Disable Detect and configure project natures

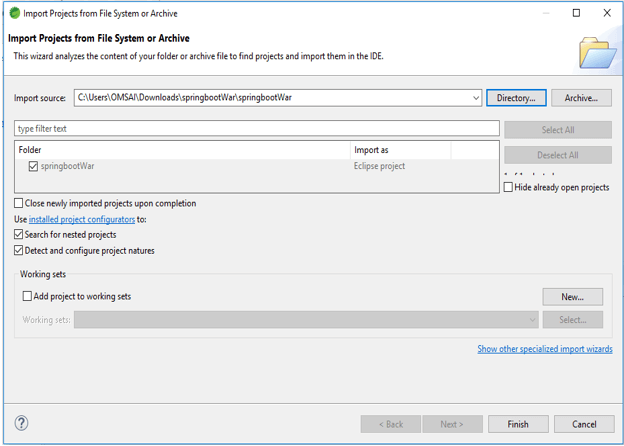coord(19,251)
